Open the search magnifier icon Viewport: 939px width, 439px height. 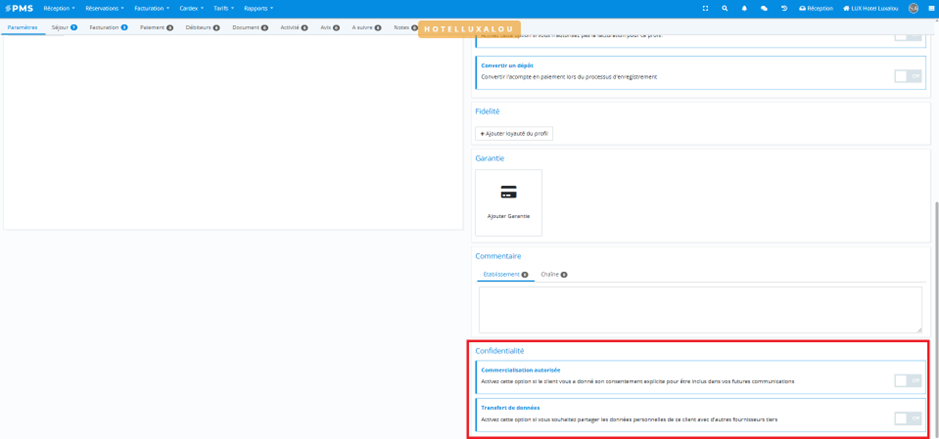point(725,8)
